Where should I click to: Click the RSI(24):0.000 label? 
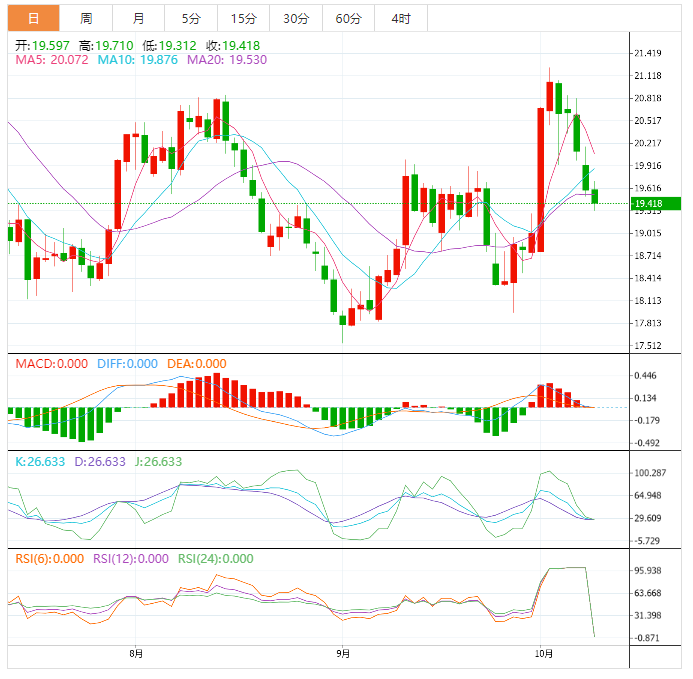click(x=216, y=559)
